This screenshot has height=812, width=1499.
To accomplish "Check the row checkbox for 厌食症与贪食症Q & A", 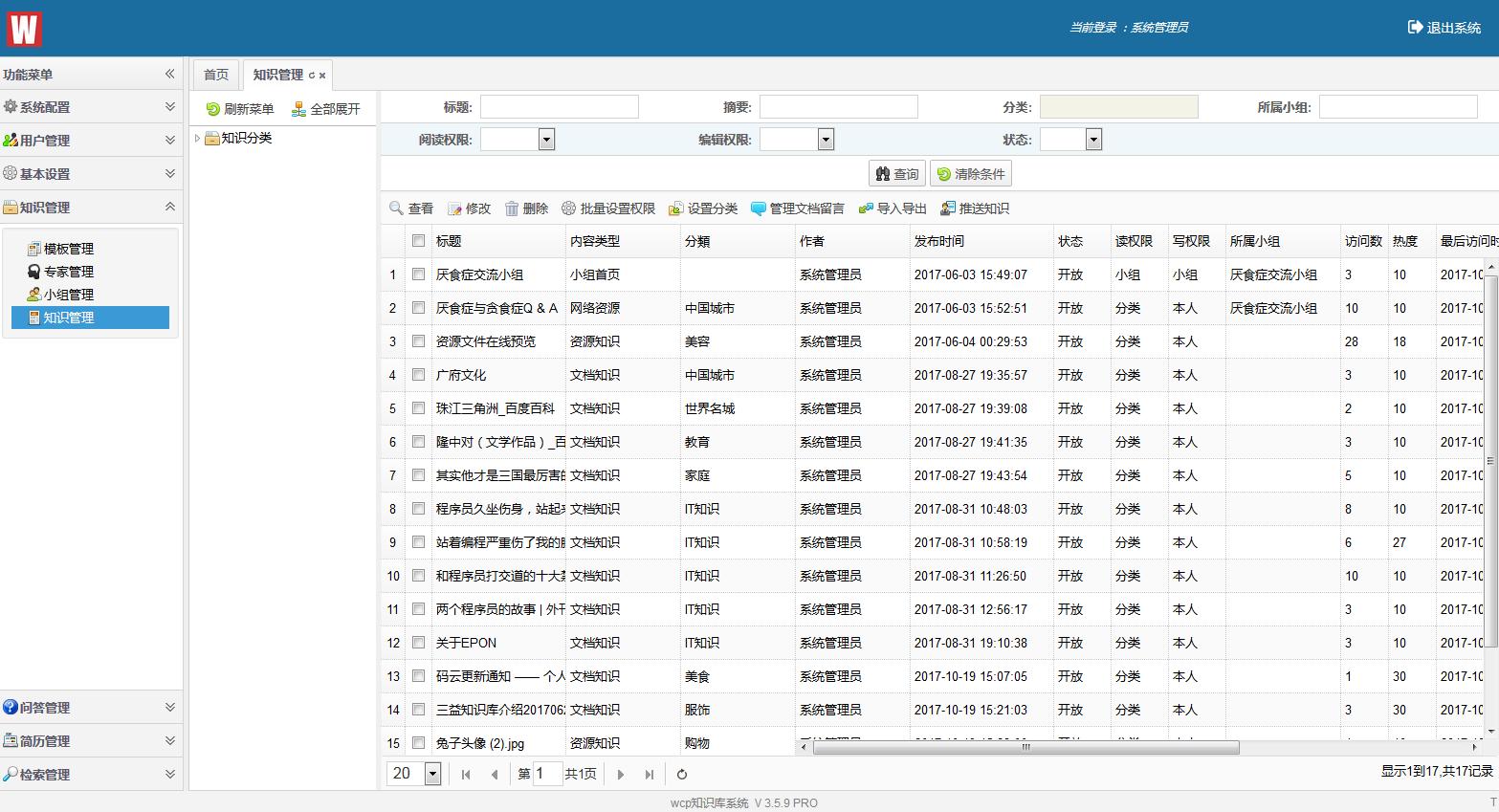I will [x=418, y=308].
